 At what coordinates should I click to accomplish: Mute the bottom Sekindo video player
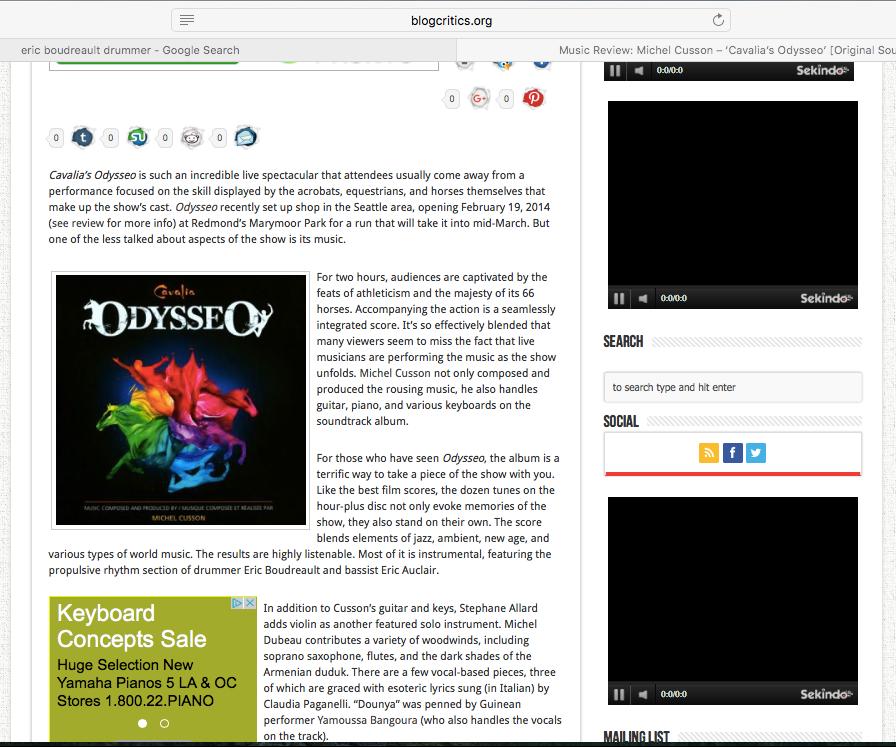tap(643, 694)
